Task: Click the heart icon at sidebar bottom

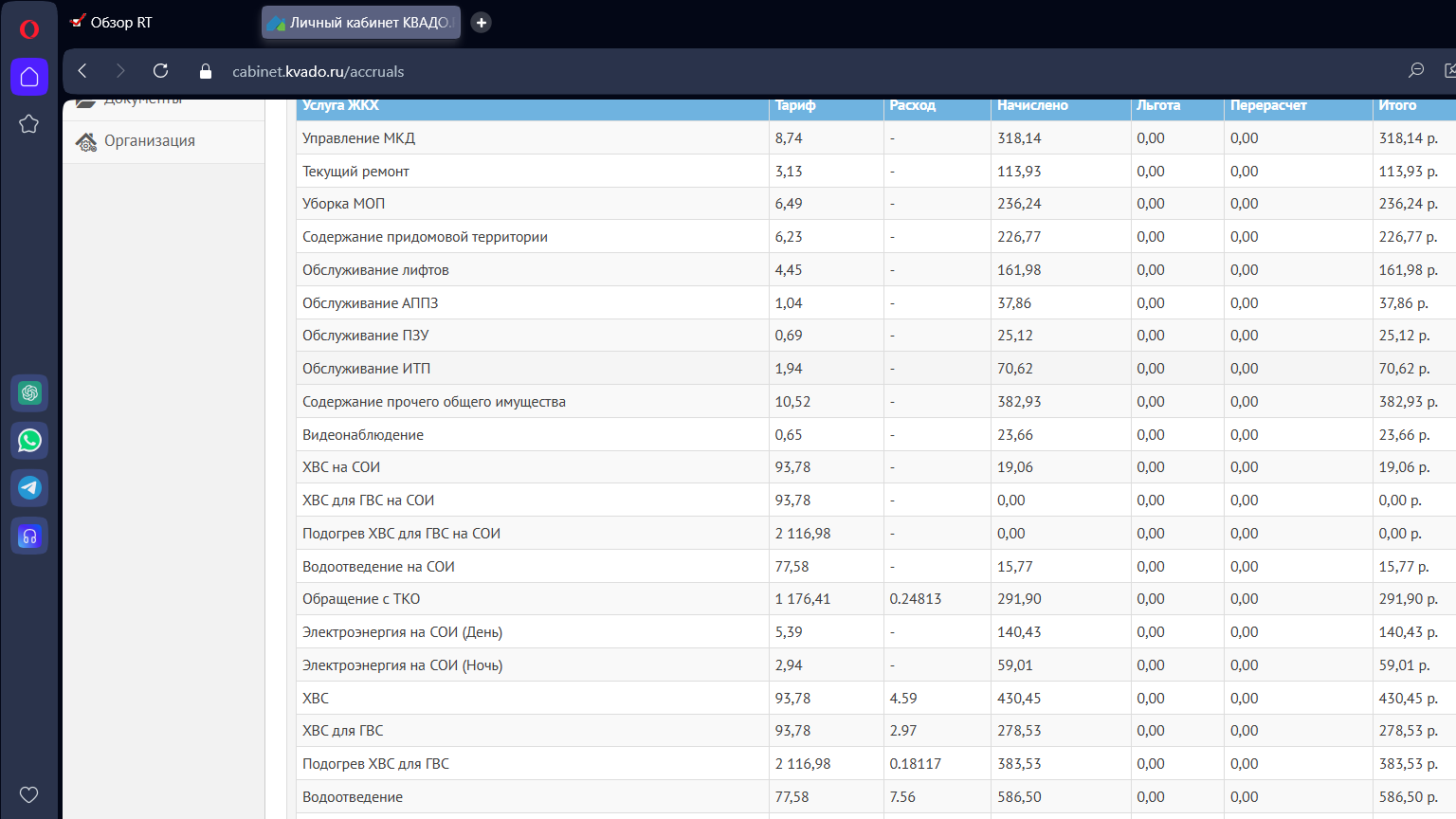Action: pyautogui.click(x=29, y=794)
